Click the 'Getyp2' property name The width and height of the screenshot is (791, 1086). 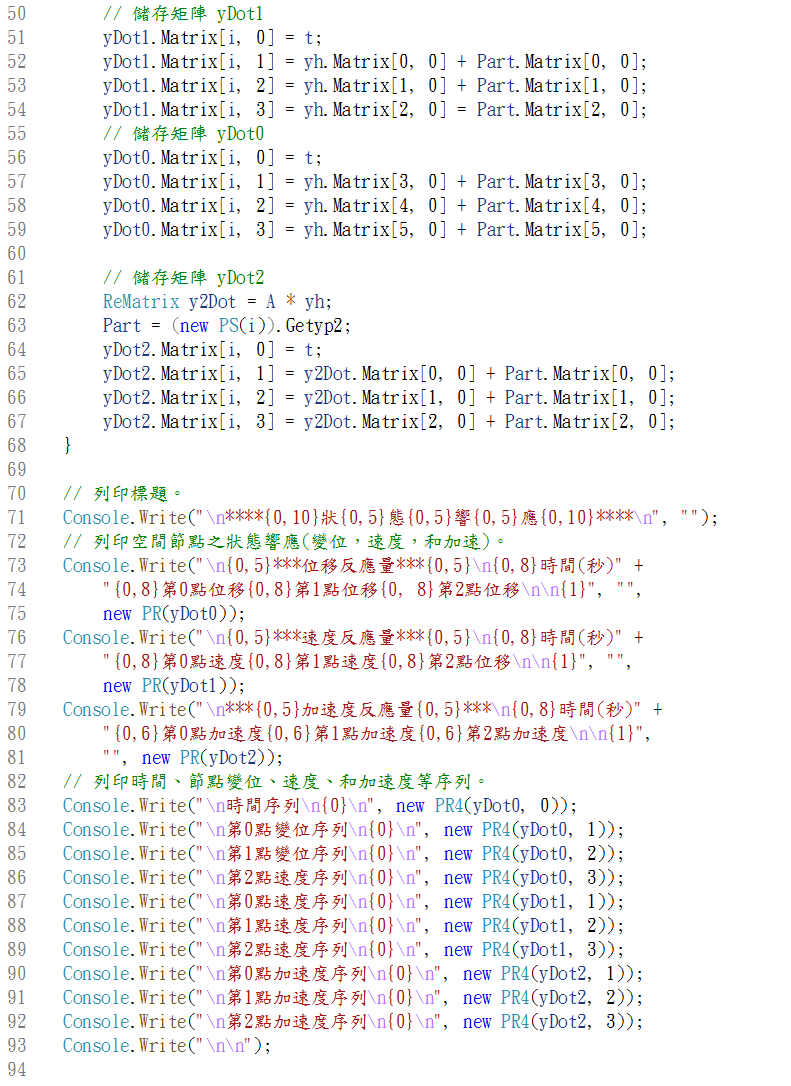tap(314, 326)
